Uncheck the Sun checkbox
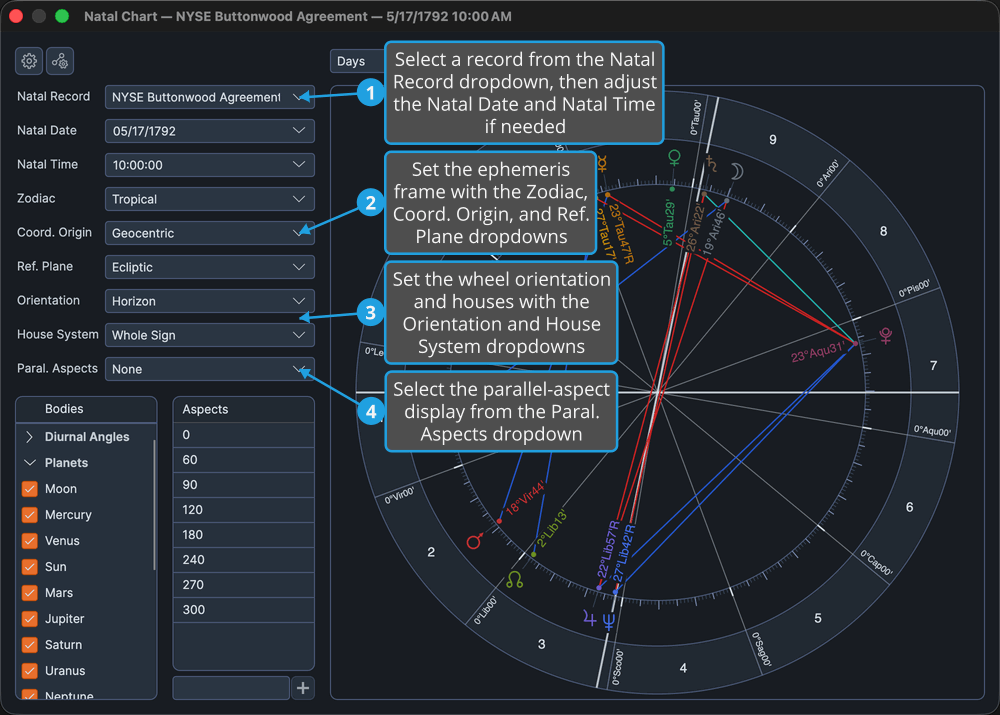This screenshot has height=715, width=1000. point(29,567)
